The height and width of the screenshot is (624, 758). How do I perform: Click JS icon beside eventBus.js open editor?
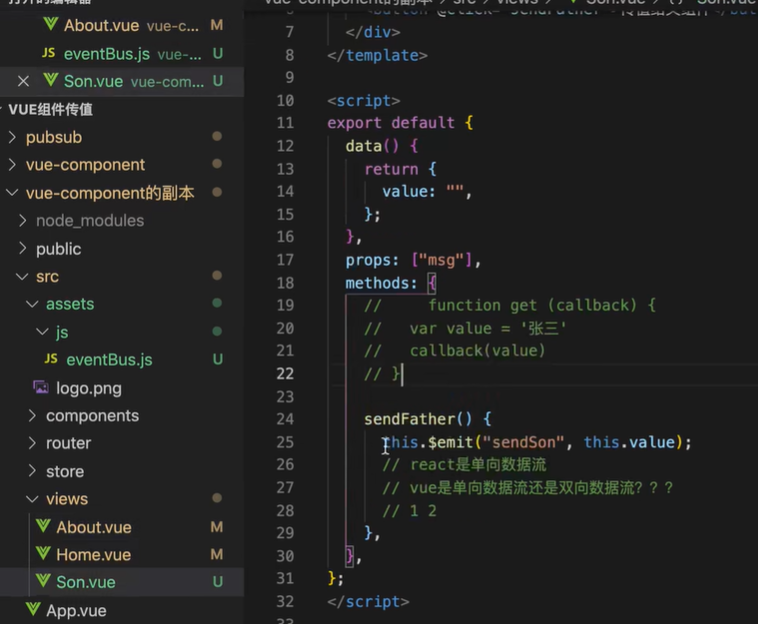[48, 53]
